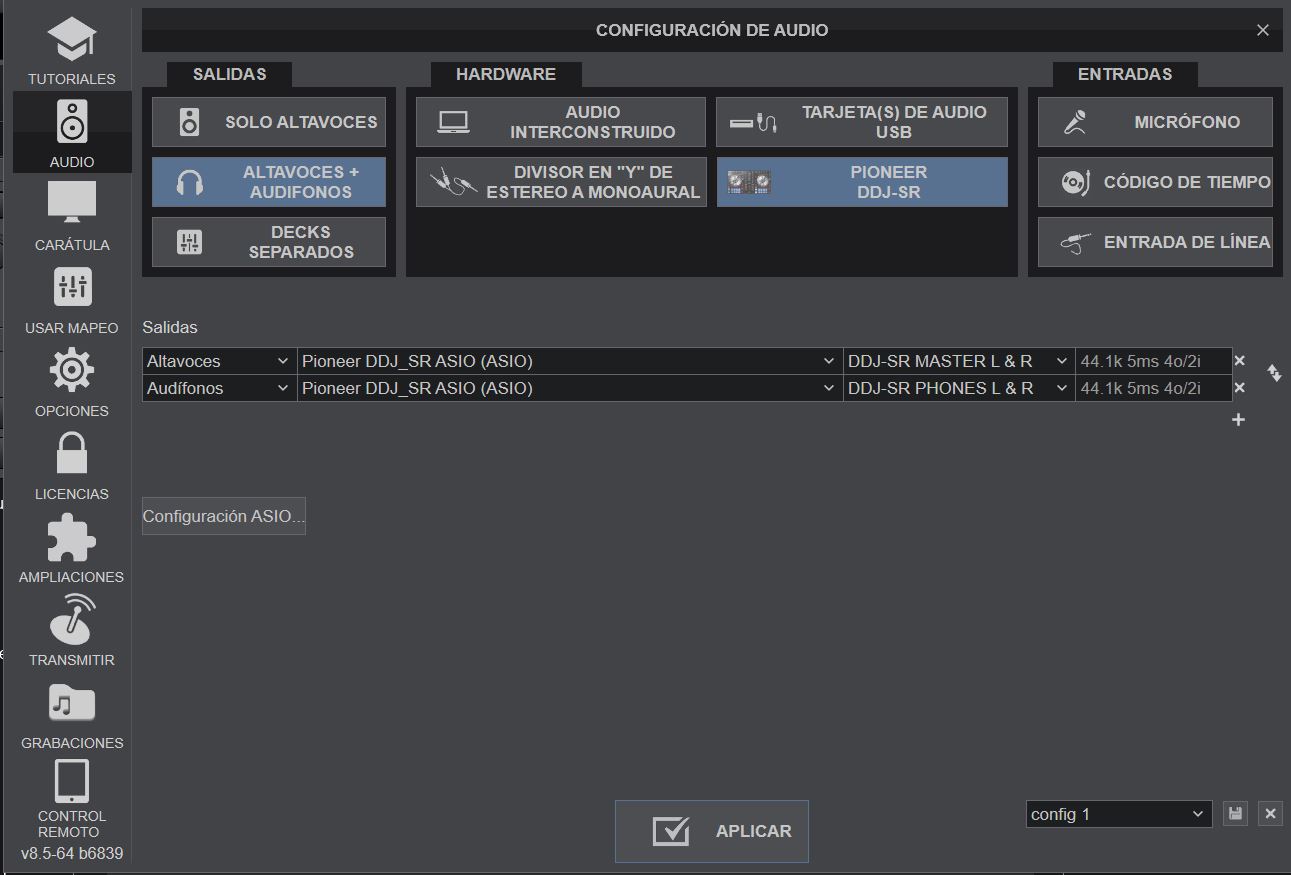The height and width of the screenshot is (875, 1291).
Task: Click the SALIDAS section header
Action: pos(230,74)
